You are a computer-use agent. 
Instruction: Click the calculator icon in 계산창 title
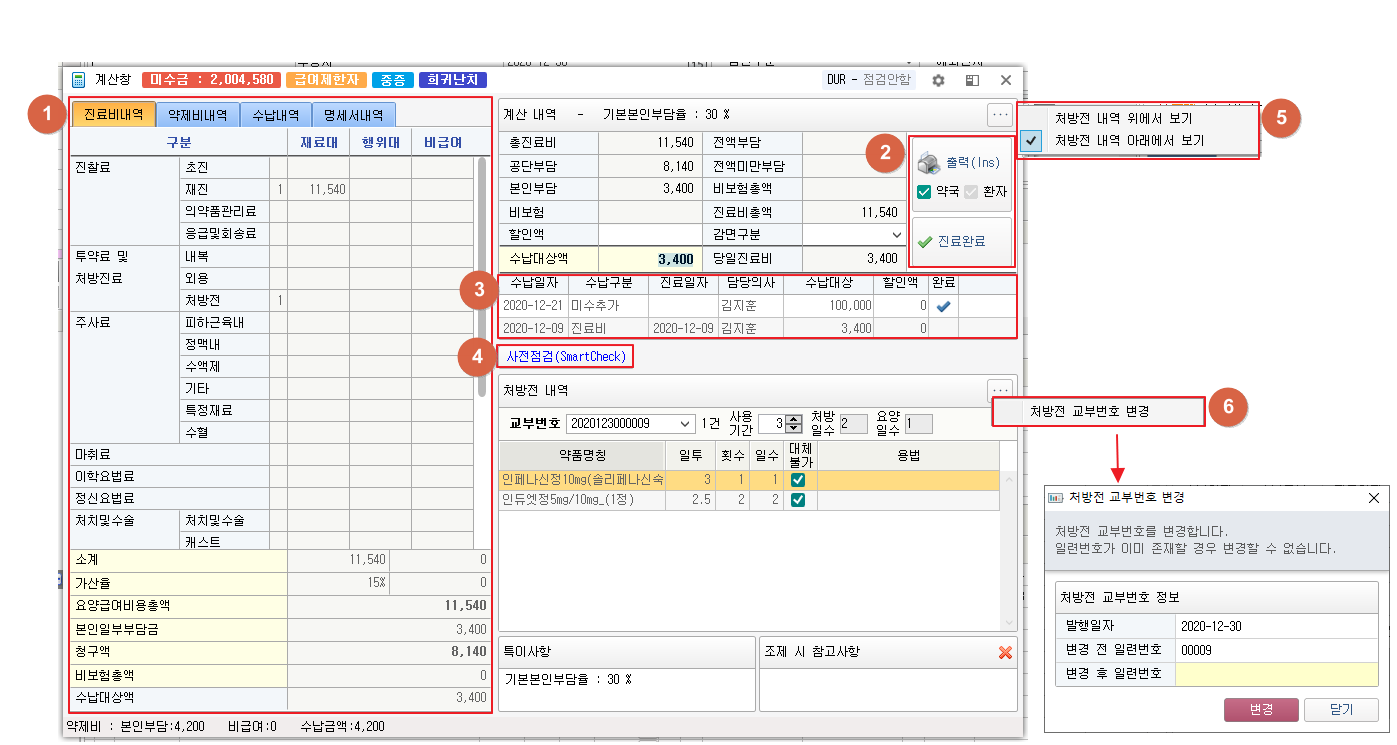[x=78, y=80]
